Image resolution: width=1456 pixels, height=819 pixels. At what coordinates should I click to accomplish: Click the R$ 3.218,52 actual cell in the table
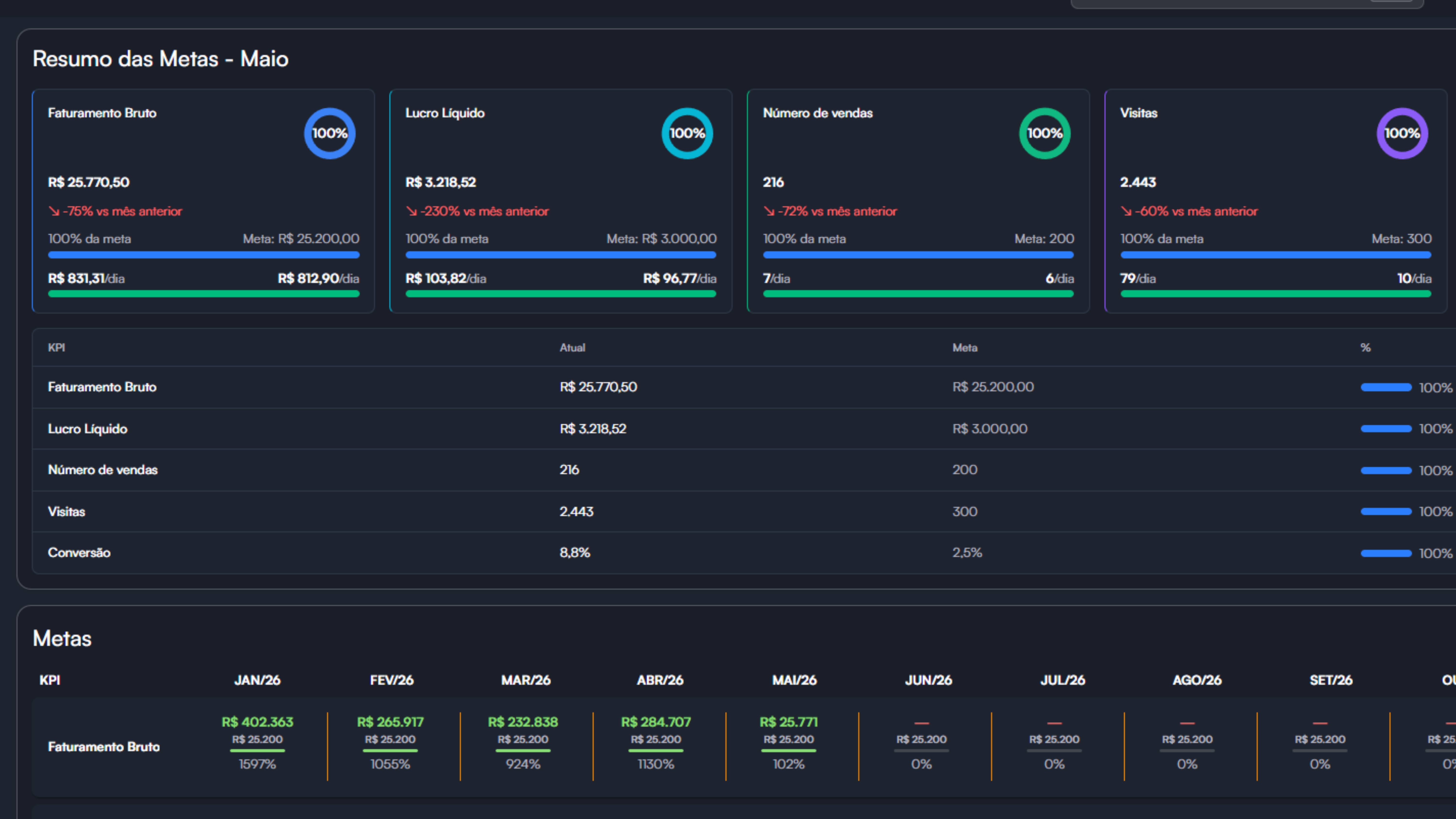click(x=593, y=429)
